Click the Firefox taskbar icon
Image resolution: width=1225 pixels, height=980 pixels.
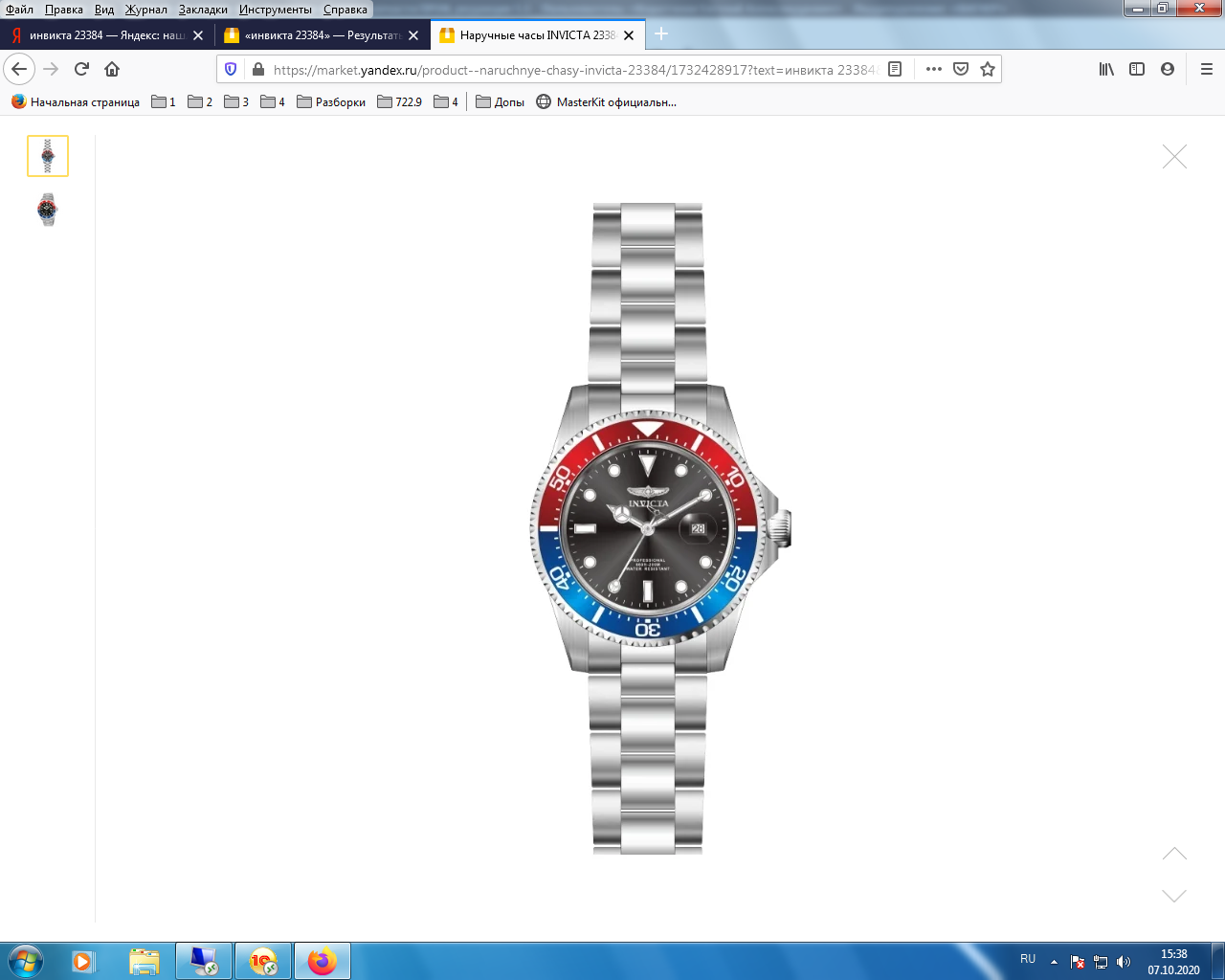(323, 961)
